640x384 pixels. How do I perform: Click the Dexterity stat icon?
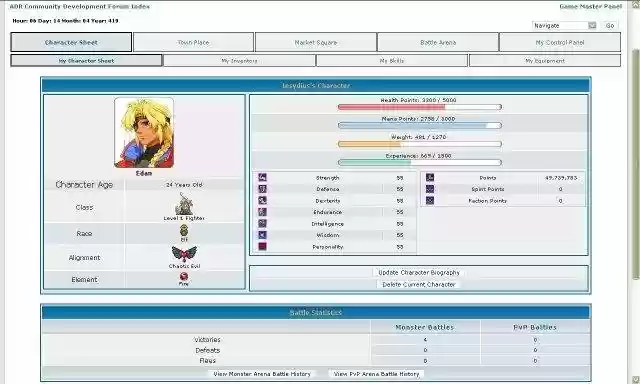pos(262,200)
